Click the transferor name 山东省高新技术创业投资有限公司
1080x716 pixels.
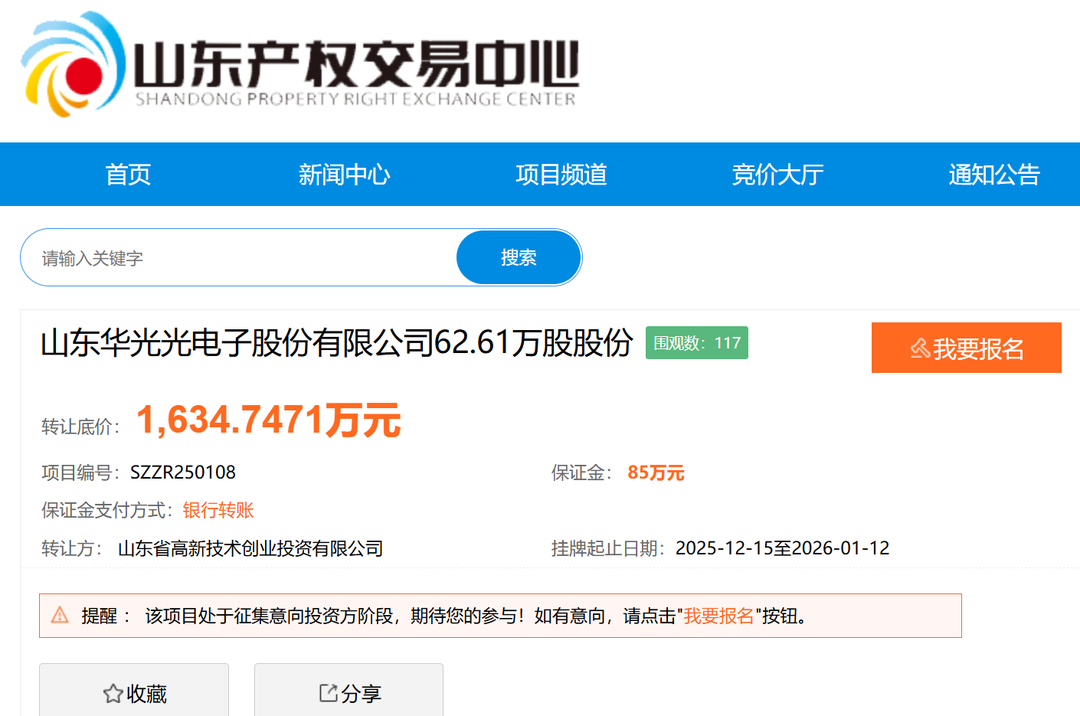pyautogui.click(x=250, y=549)
